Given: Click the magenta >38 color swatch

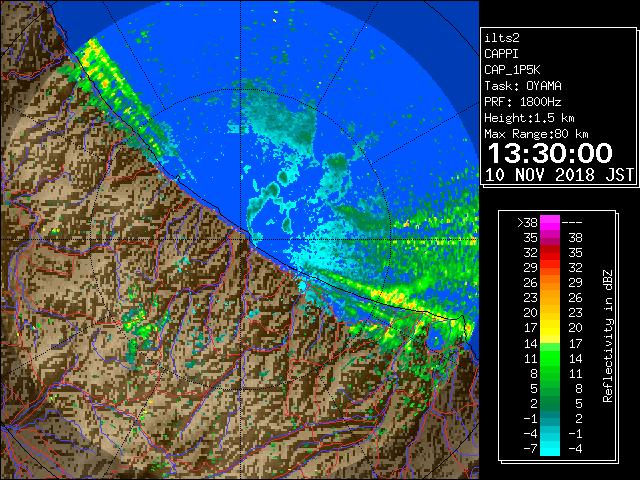Looking at the screenshot, I should tap(550, 222).
